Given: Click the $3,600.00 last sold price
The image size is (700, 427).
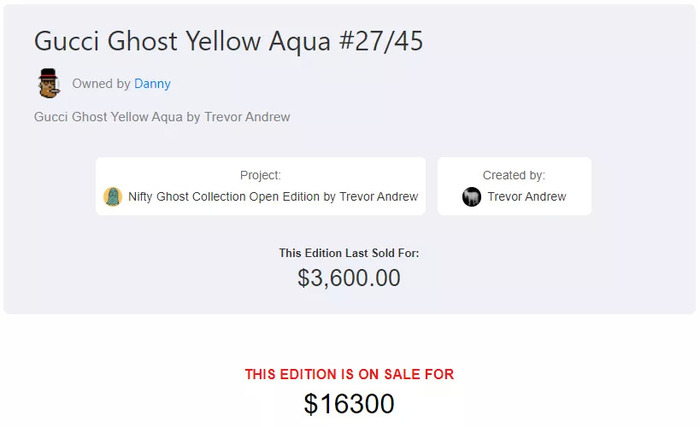Looking at the screenshot, I should tap(349, 278).
